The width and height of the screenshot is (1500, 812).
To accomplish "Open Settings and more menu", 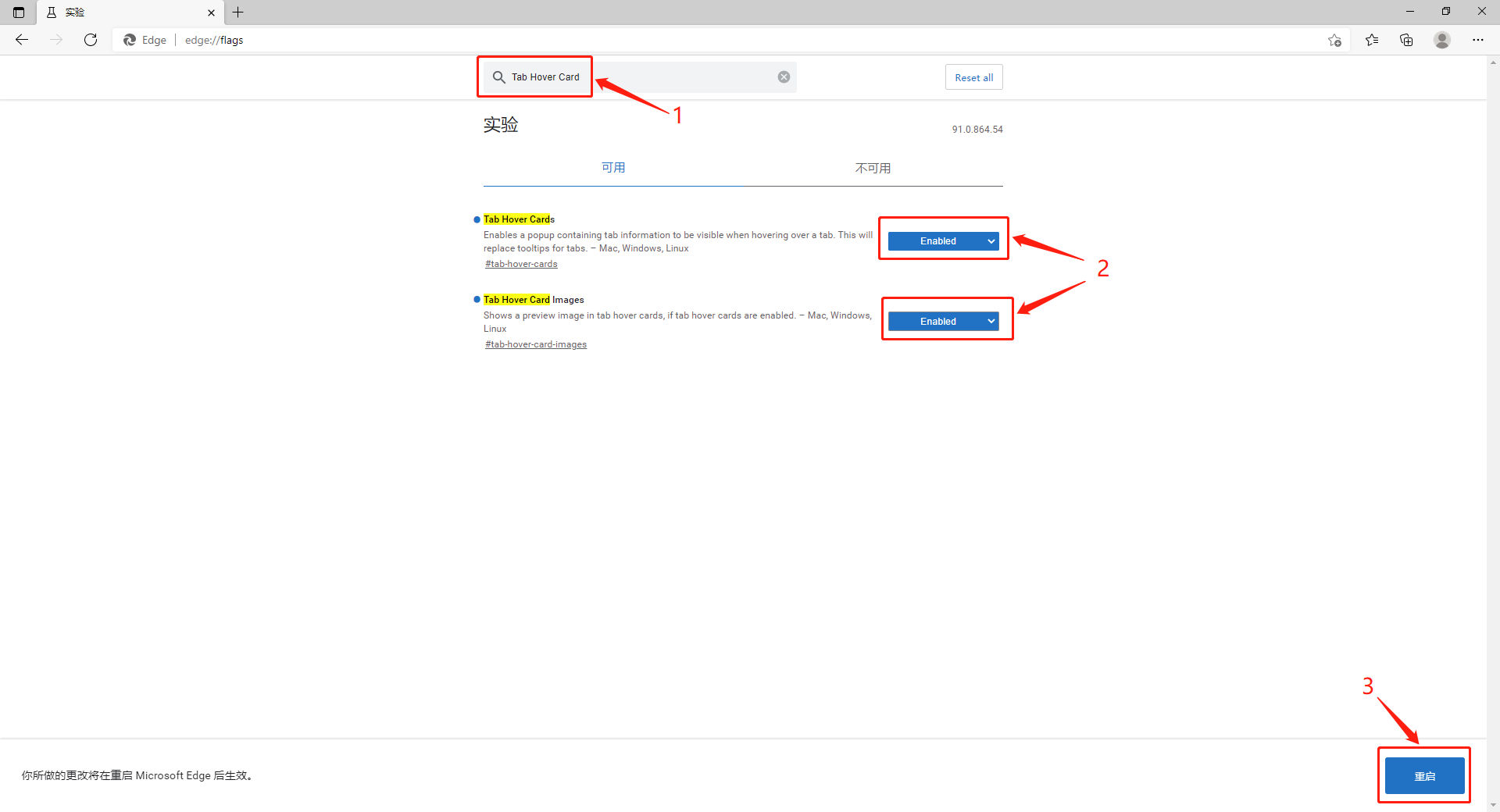I will tap(1477, 40).
